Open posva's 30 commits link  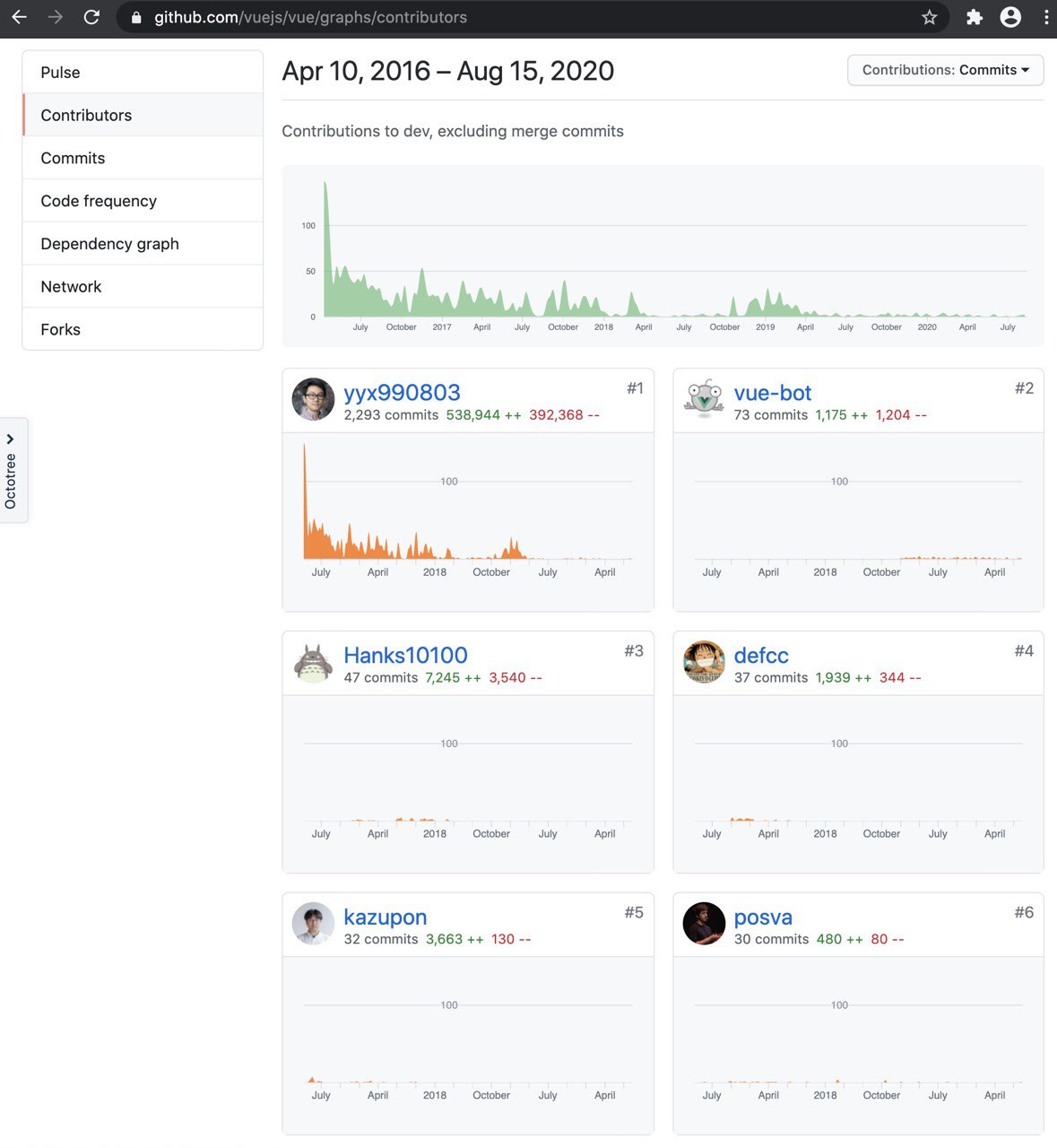[x=771, y=939]
